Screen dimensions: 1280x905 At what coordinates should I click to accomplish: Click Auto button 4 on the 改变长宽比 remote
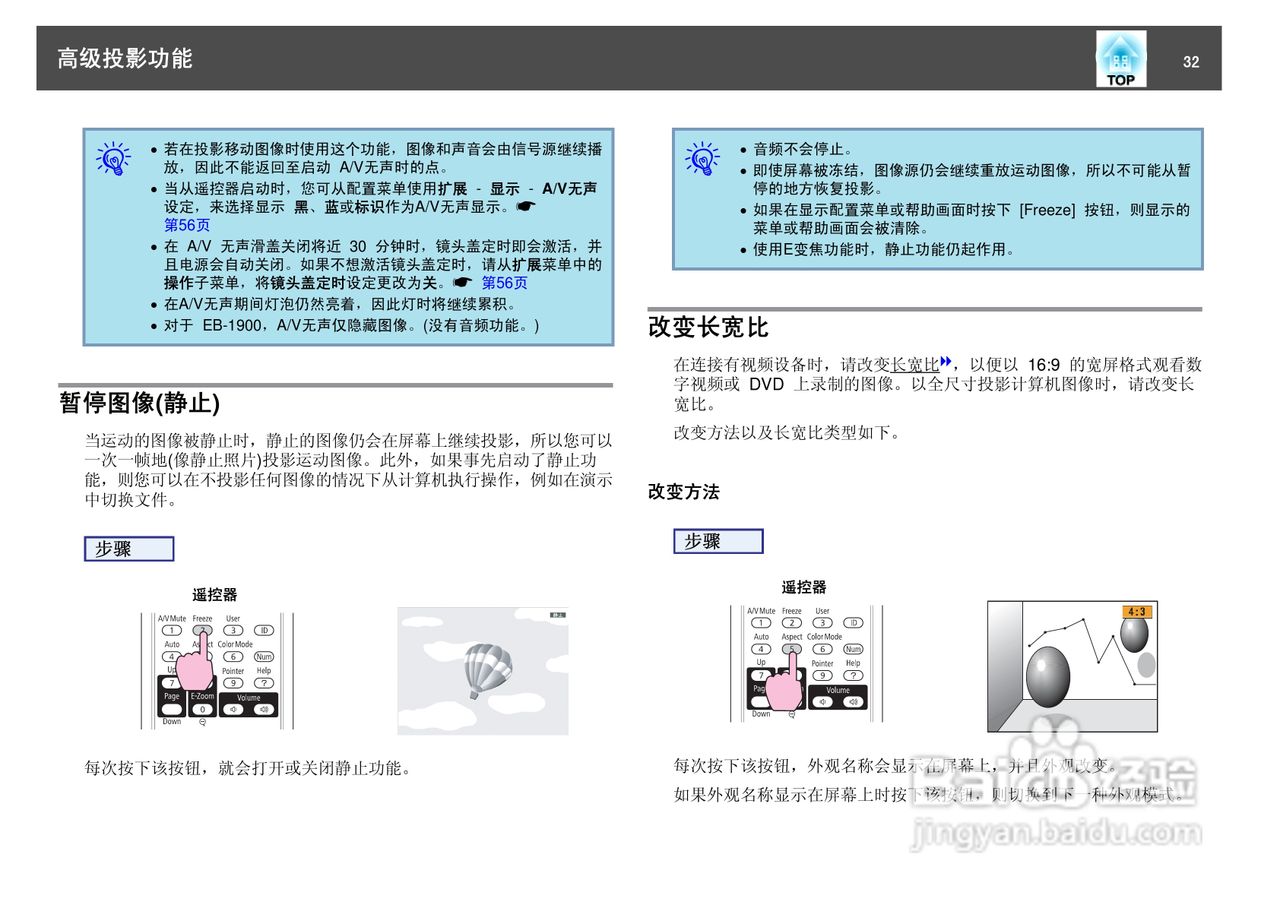[761, 649]
